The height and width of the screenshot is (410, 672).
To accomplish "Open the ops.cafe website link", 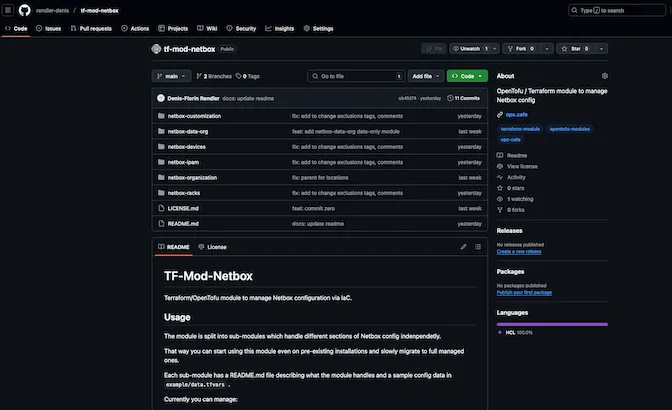I will [x=516, y=115].
